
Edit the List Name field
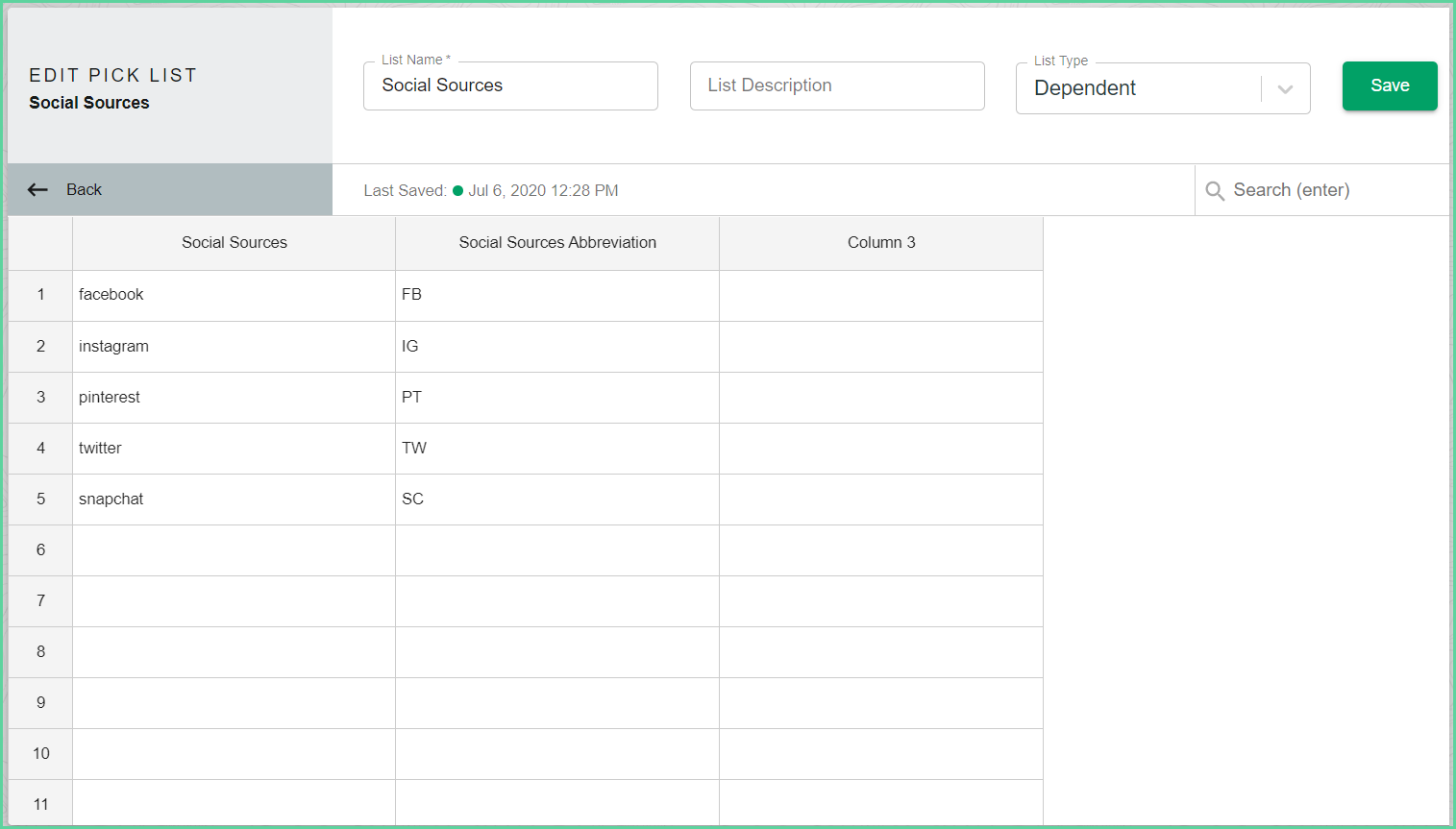(510, 85)
